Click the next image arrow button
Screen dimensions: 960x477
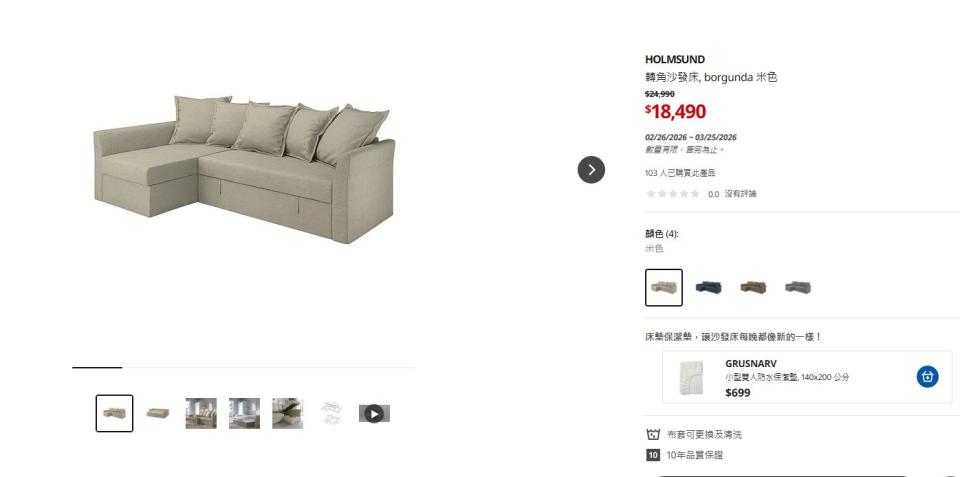[x=591, y=170]
